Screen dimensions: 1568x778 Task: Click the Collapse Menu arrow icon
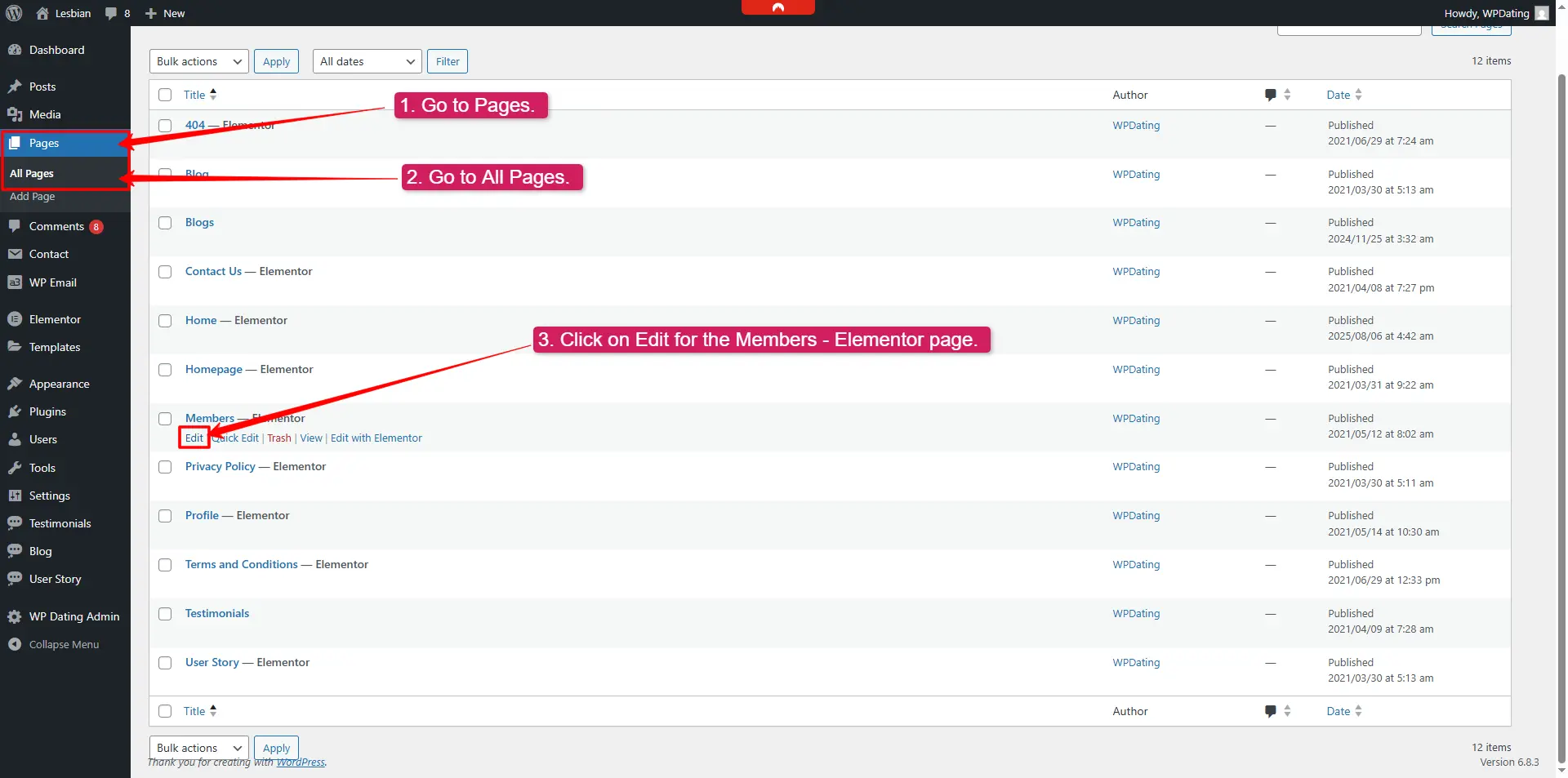click(15, 644)
